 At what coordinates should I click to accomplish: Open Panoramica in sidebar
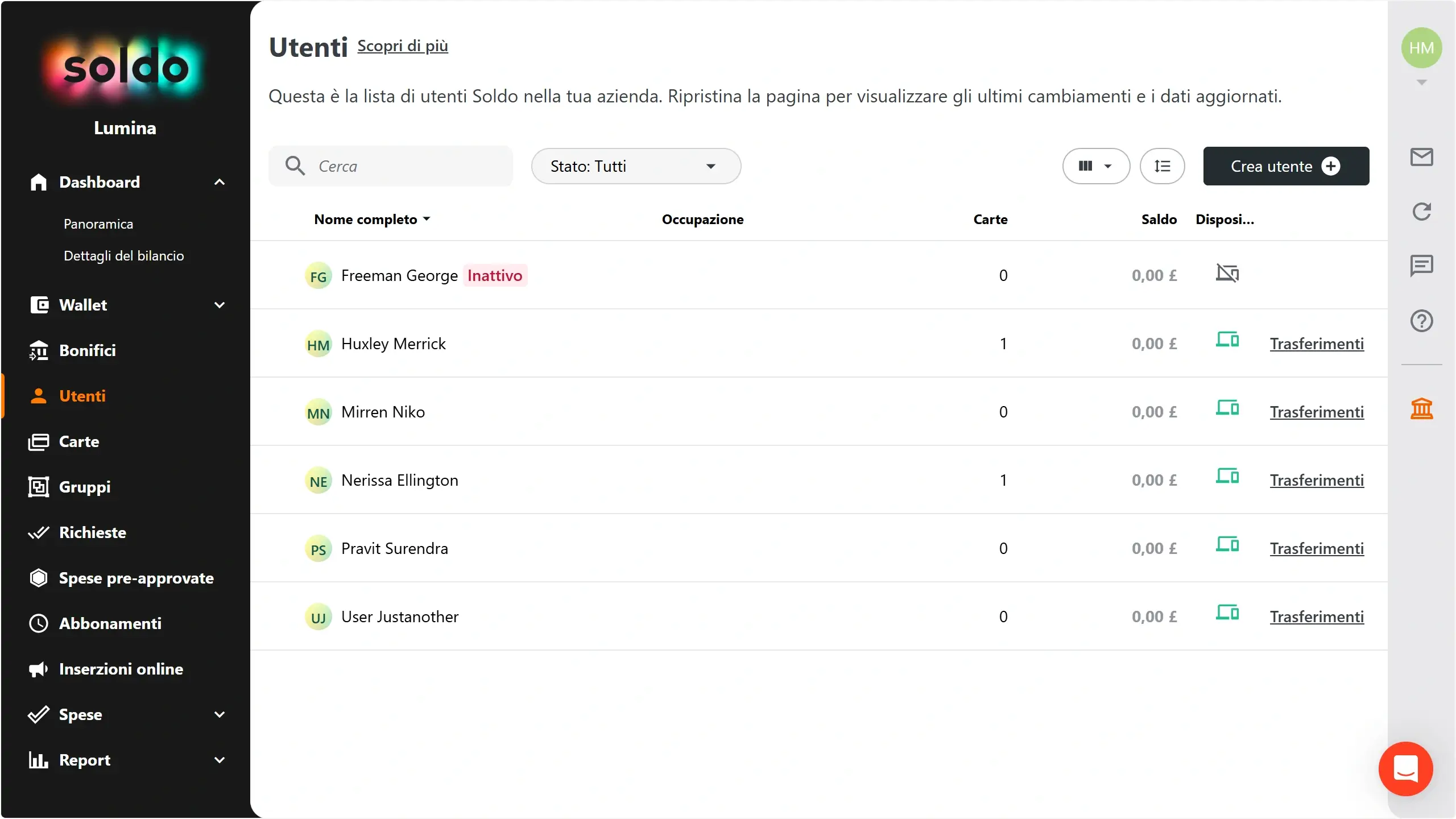[98, 224]
